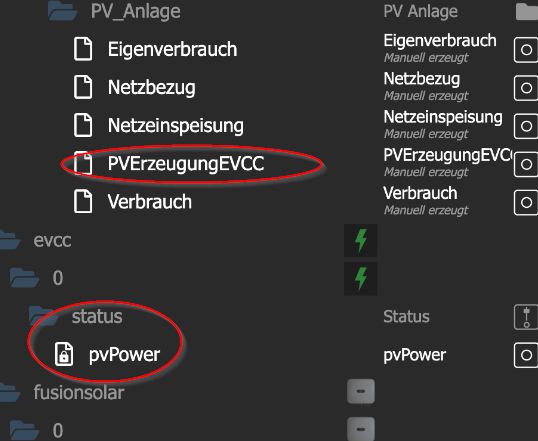The width and height of the screenshot is (538, 441).
Task: Select the Netzeinspeisung object
Action: coord(176,126)
